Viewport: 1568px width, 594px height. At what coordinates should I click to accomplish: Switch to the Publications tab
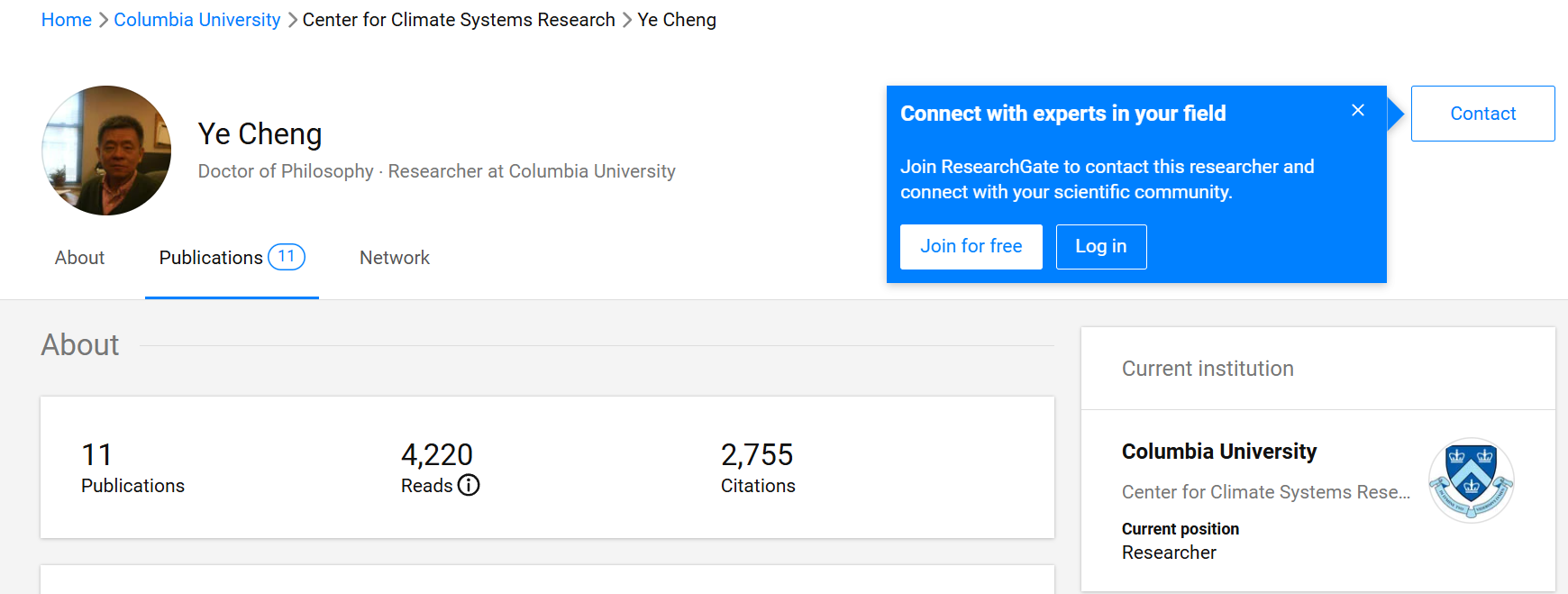pyautogui.click(x=211, y=258)
